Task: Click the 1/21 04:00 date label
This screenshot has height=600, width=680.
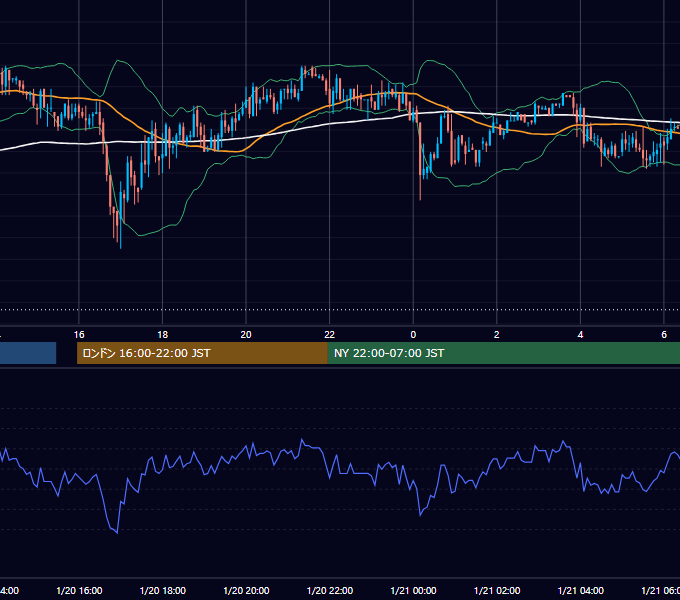Action: (x=581, y=590)
